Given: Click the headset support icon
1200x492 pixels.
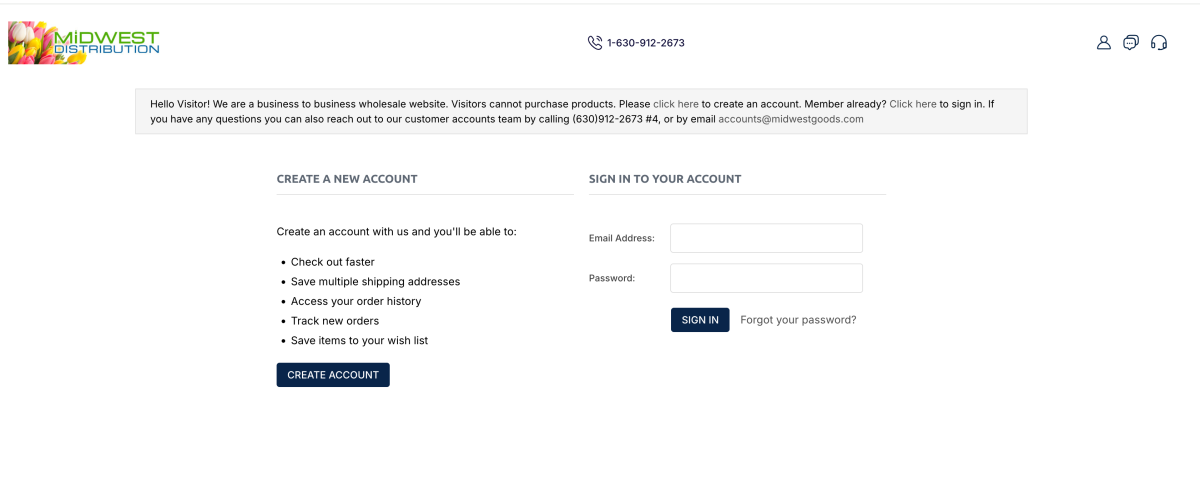Looking at the screenshot, I should coord(1159,43).
